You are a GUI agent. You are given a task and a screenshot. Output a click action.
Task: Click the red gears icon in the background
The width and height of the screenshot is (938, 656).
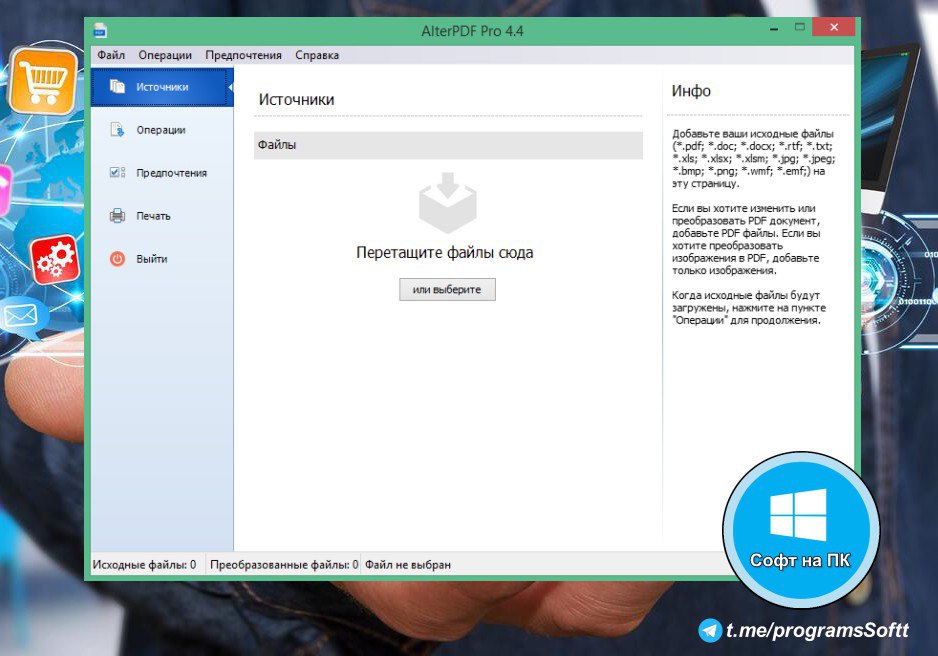click(53, 260)
